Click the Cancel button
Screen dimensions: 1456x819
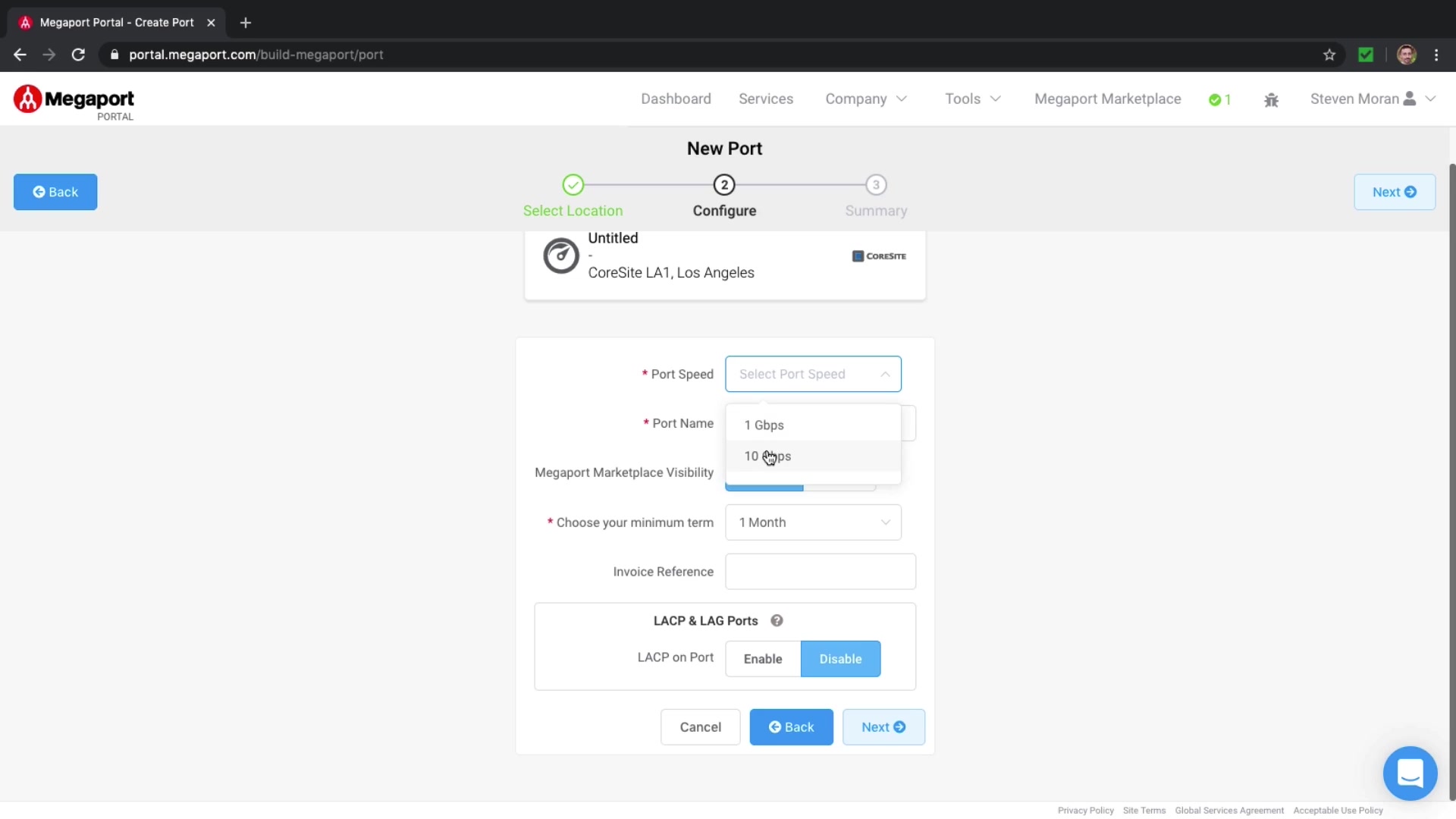[x=700, y=727]
